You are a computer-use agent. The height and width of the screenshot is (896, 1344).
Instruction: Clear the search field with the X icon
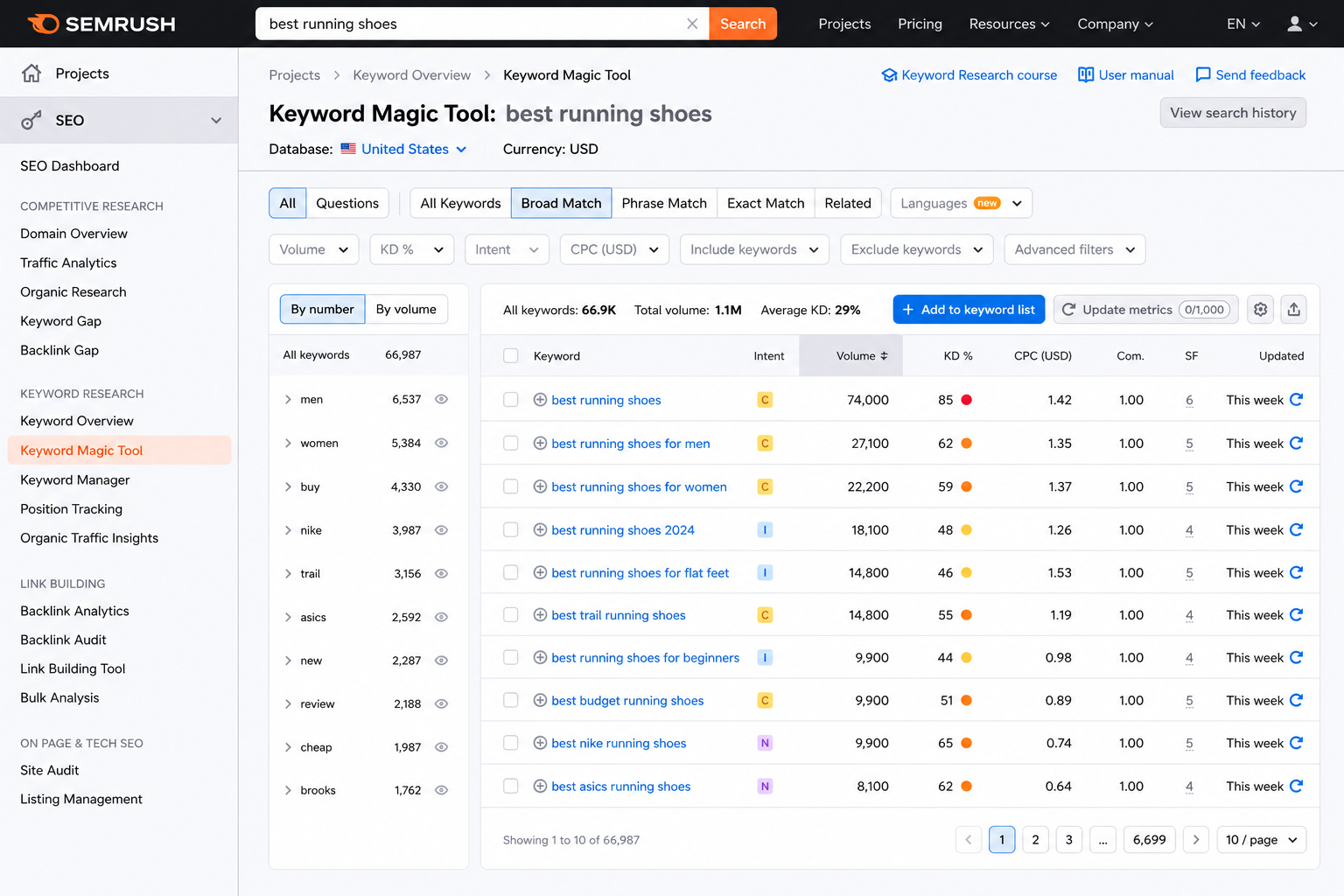[x=692, y=24]
